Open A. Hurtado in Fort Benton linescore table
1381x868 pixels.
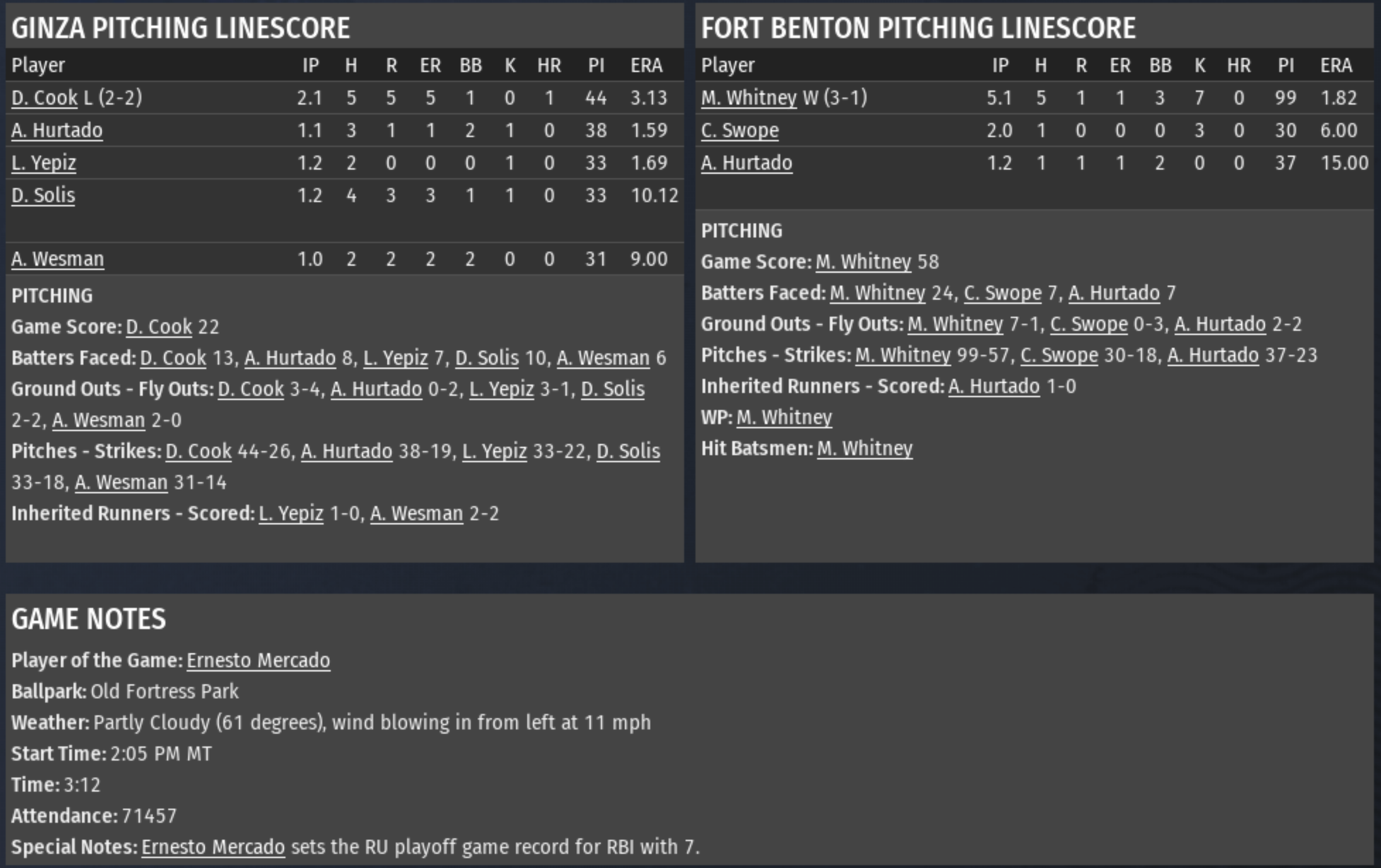coord(746,163)
